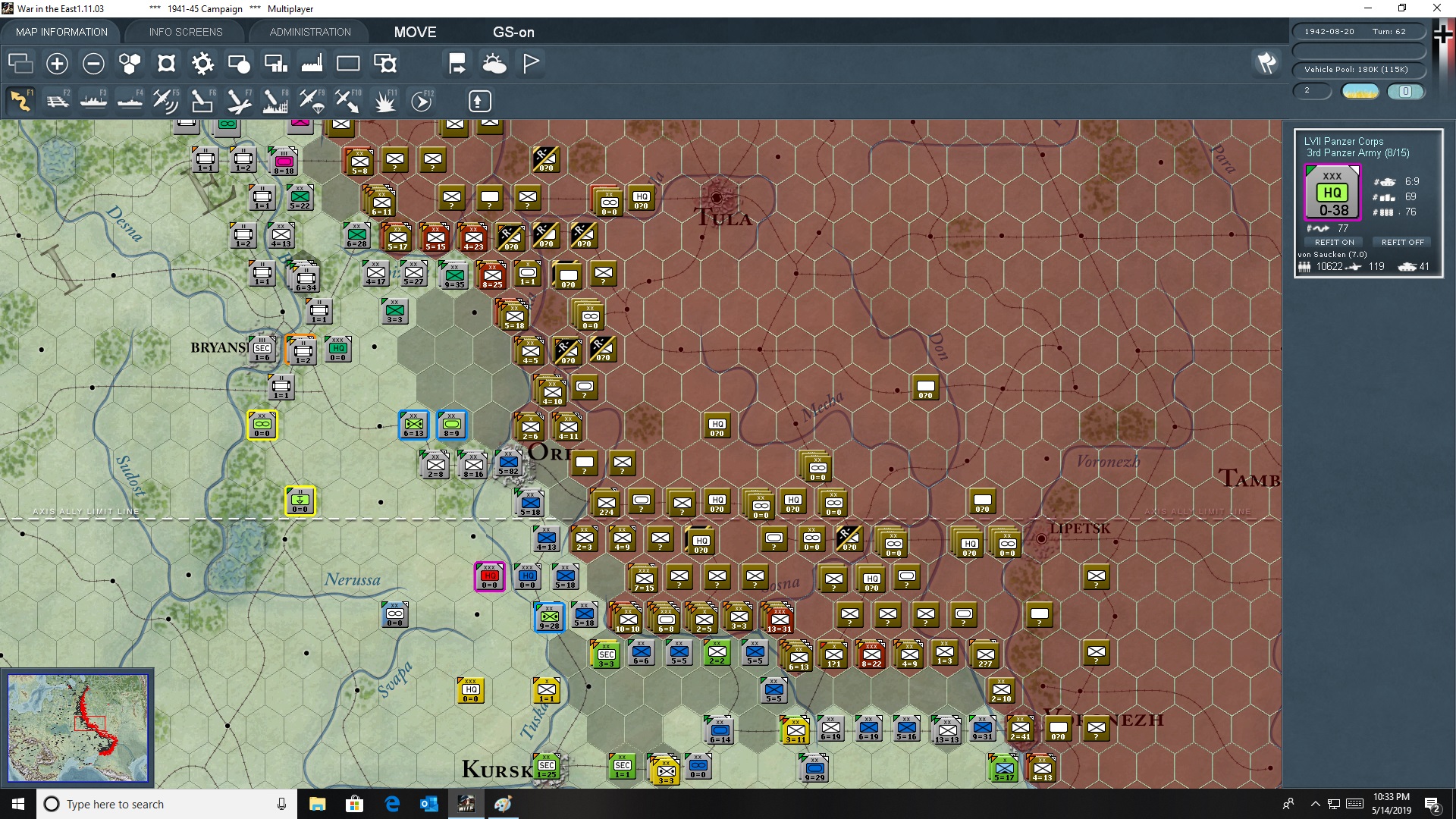Click the rectangle with gear toolbar icon

click(385, 64)
